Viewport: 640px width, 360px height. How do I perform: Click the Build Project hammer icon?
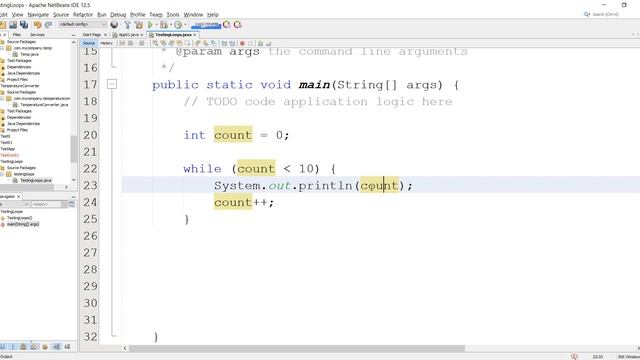127,25
